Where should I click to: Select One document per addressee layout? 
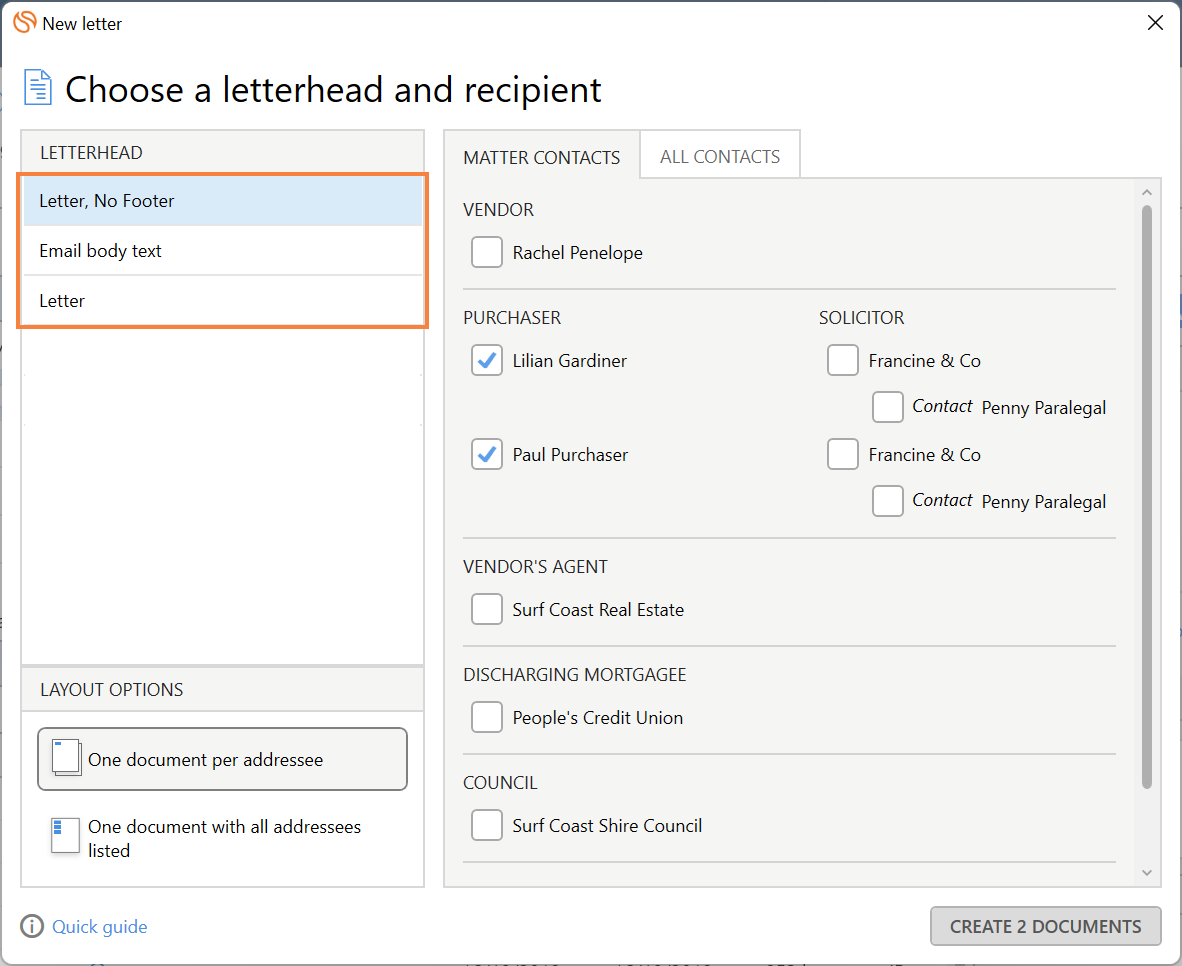pyautogui.click(x=222, y=760)
